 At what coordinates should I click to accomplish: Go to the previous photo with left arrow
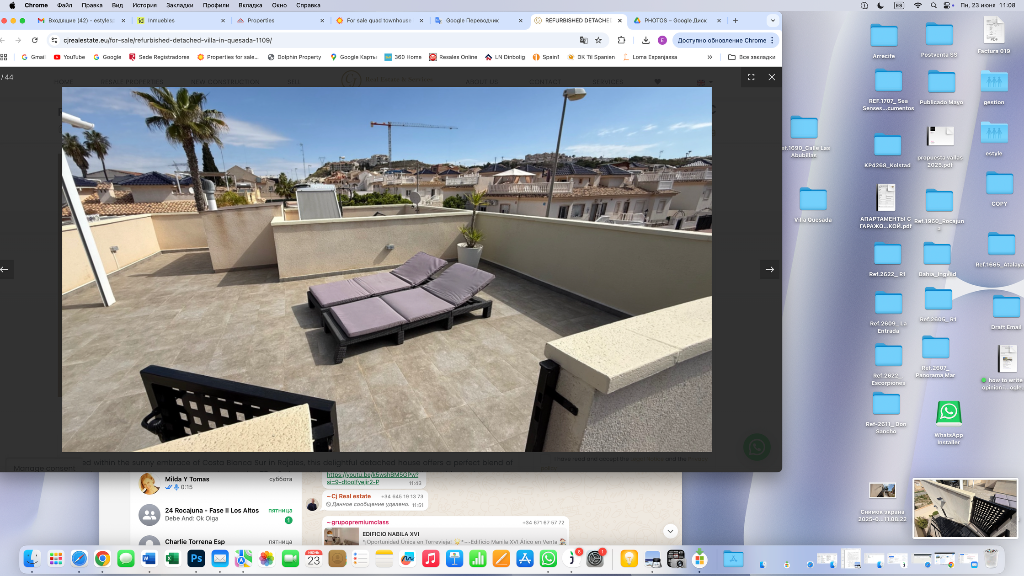coord(5,269)
